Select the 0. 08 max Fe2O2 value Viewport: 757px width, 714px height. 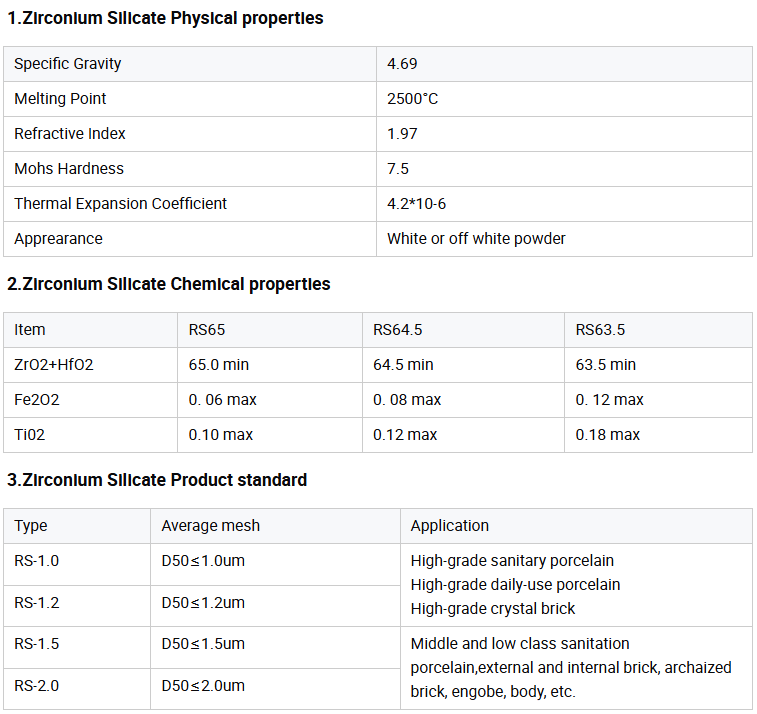(x=407, y=400)
